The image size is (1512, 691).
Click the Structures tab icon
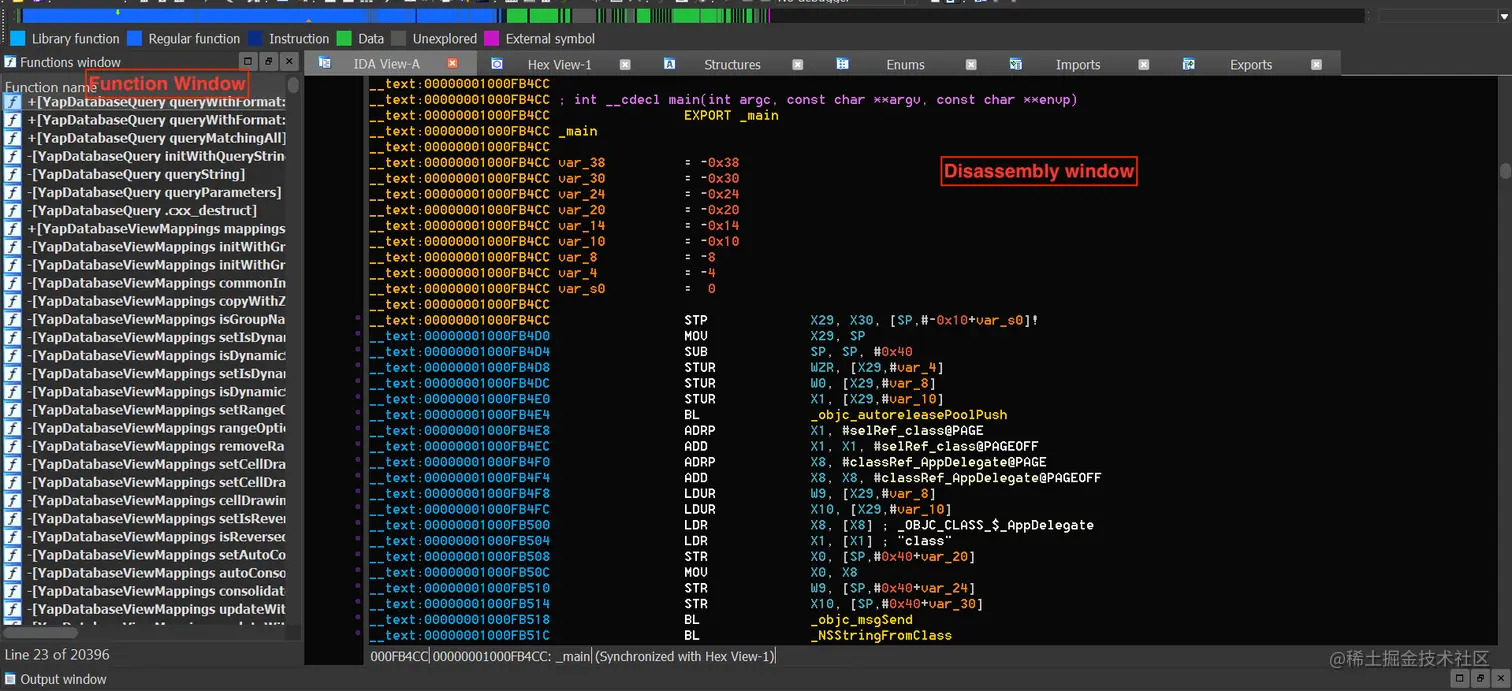click(x=669, y=63)
